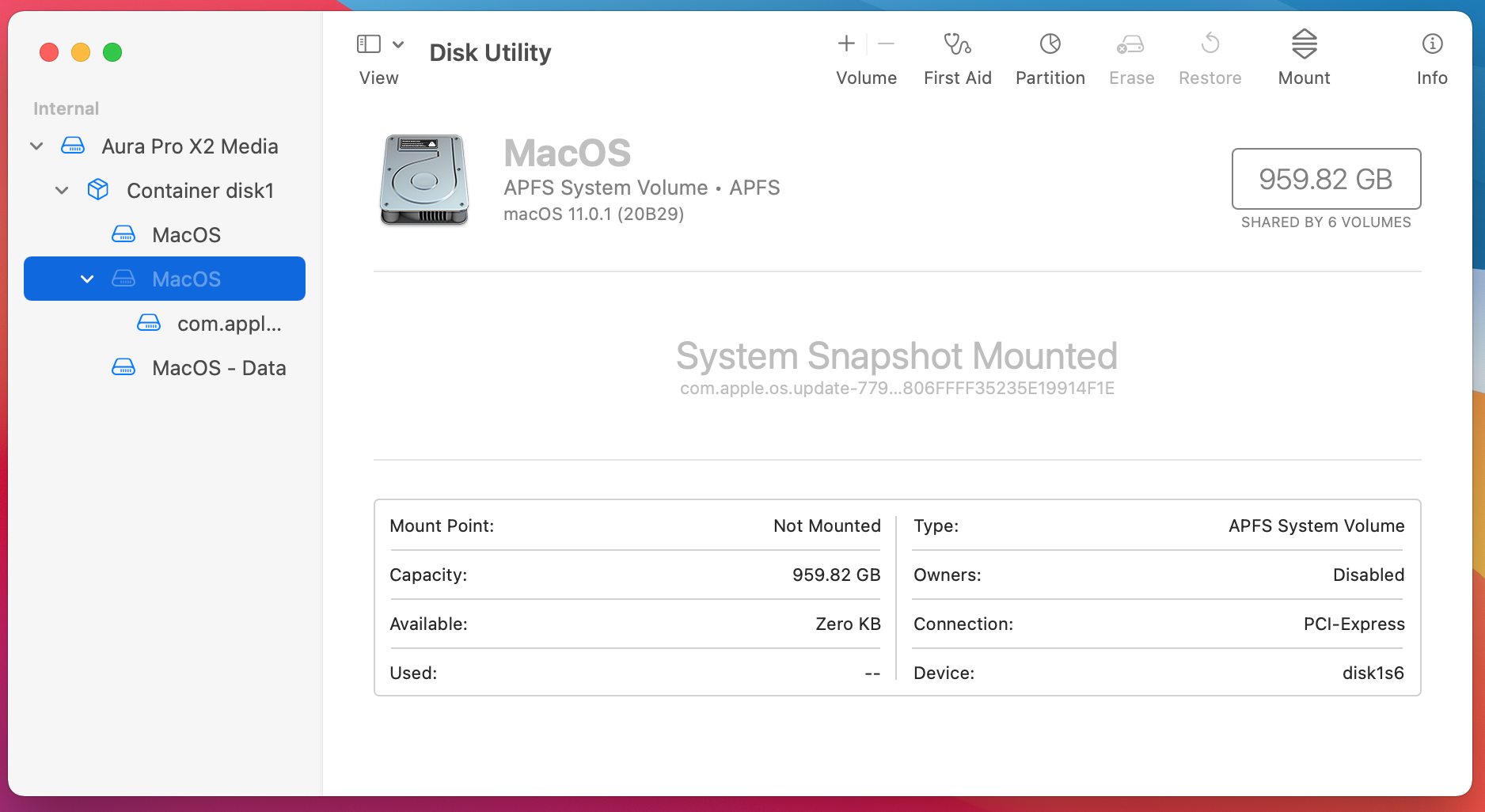Screen dimensions: 1485x812
Task: Click the 959.82 GB capacity box
Action: point(1326,179)
